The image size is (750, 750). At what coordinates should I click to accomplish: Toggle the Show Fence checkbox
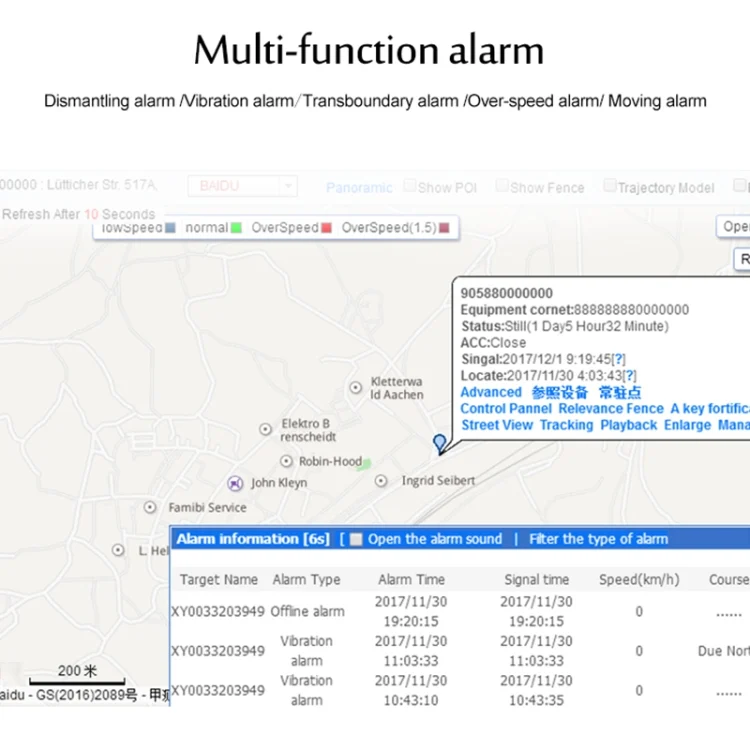click(x=502, y=186)
